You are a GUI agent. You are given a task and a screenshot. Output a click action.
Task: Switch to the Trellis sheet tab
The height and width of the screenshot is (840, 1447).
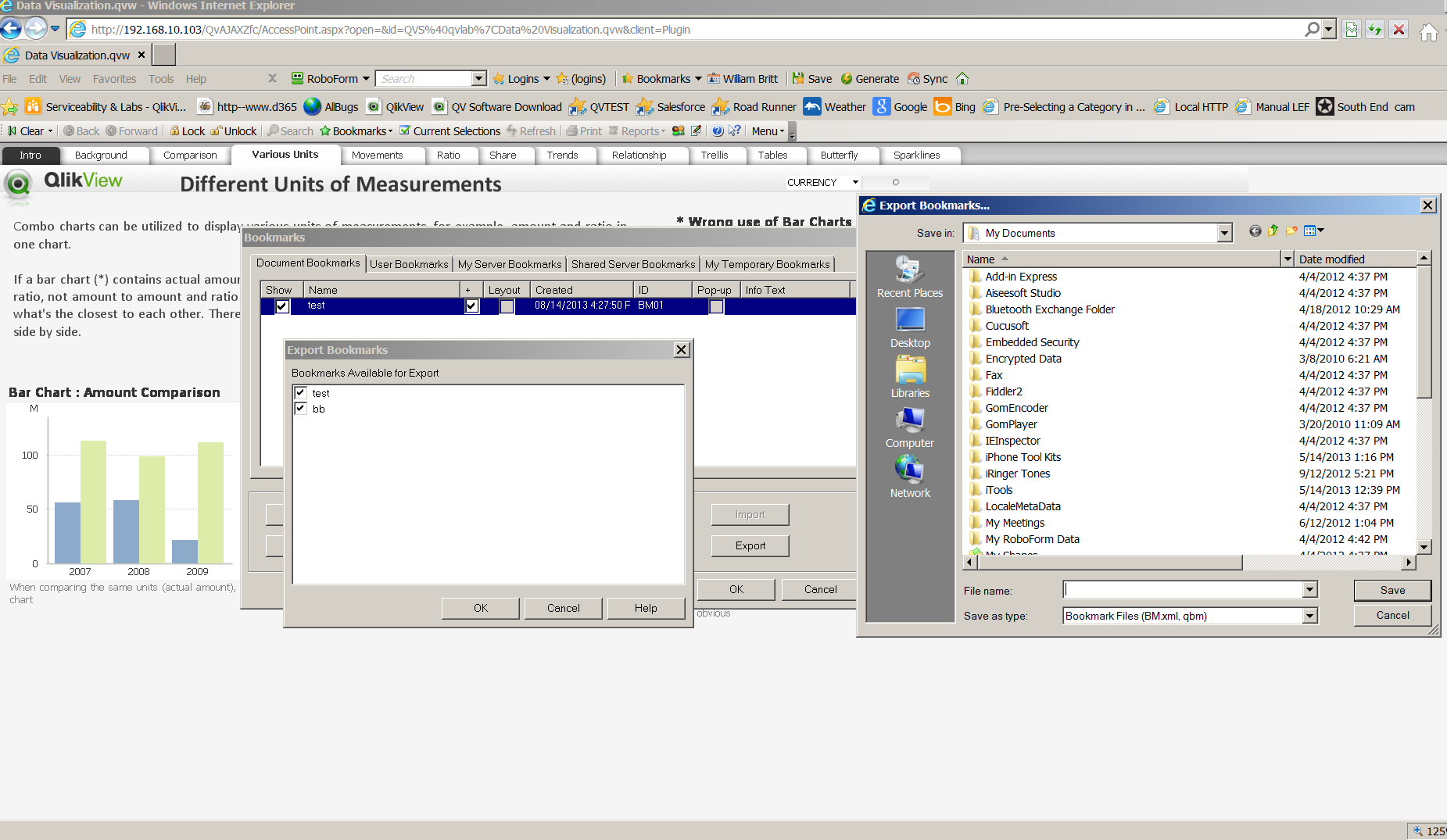tap(716, 155)
